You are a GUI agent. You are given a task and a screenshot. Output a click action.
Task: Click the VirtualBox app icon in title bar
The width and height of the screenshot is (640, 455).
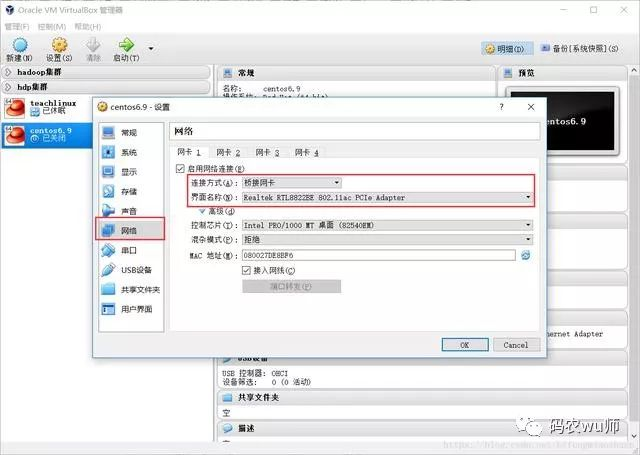coord(10,10)
